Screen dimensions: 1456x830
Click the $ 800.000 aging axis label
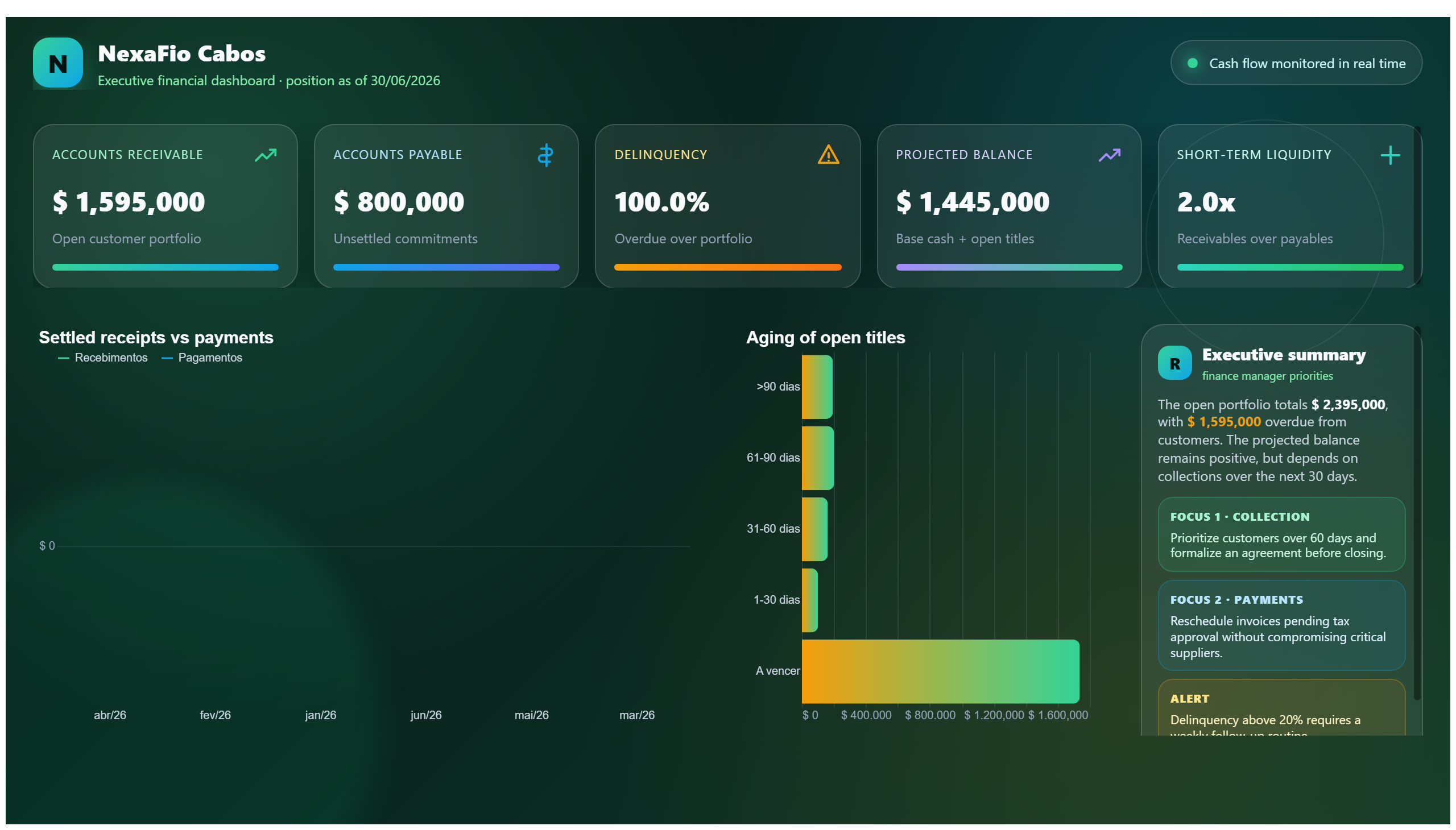pos(929,715)
